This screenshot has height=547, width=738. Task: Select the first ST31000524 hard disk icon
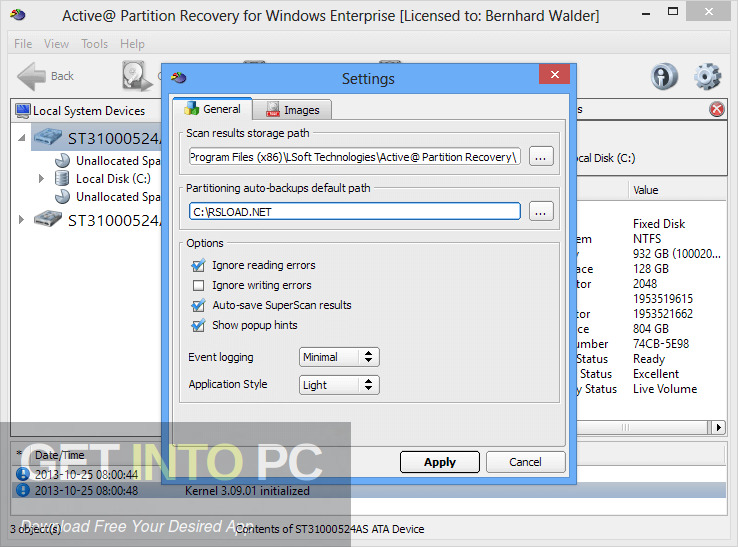pyautogui.click(x=48, y=137)
